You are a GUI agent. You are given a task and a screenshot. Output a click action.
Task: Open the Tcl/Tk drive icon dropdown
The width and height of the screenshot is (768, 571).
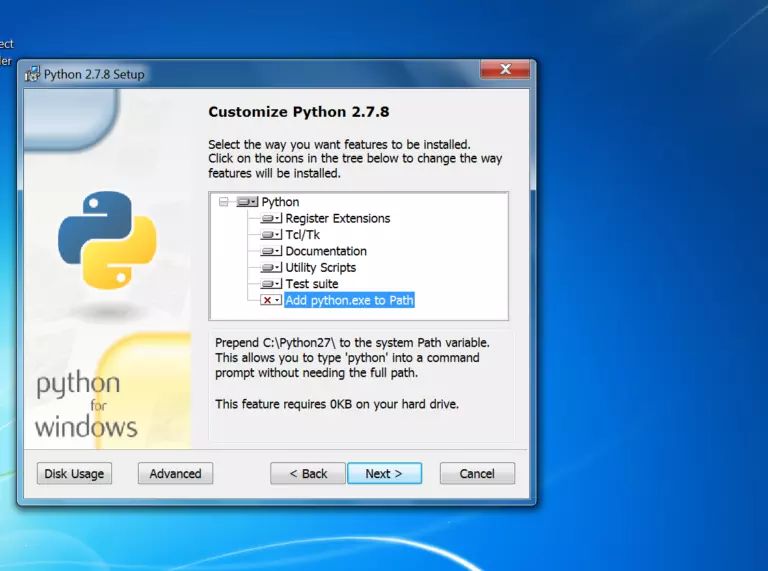click(271, 235)
